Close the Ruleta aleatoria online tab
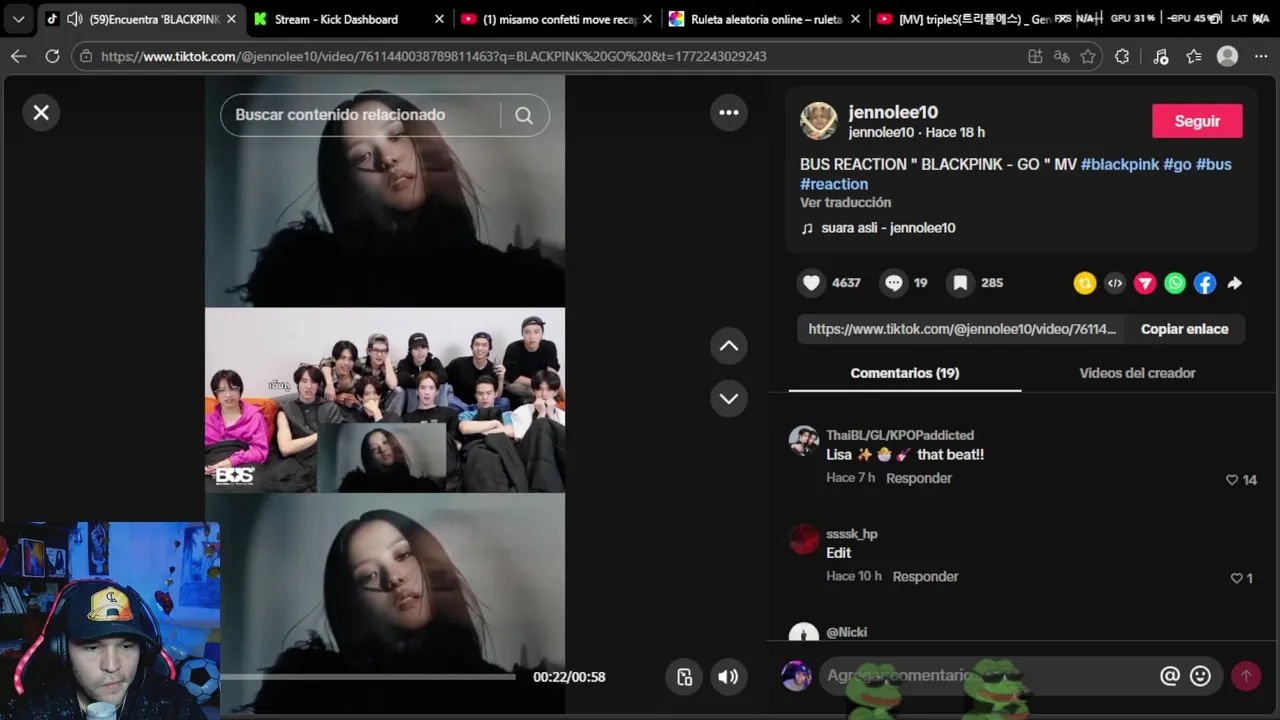This screenshot has height=720, width=1280. [854, 19]
